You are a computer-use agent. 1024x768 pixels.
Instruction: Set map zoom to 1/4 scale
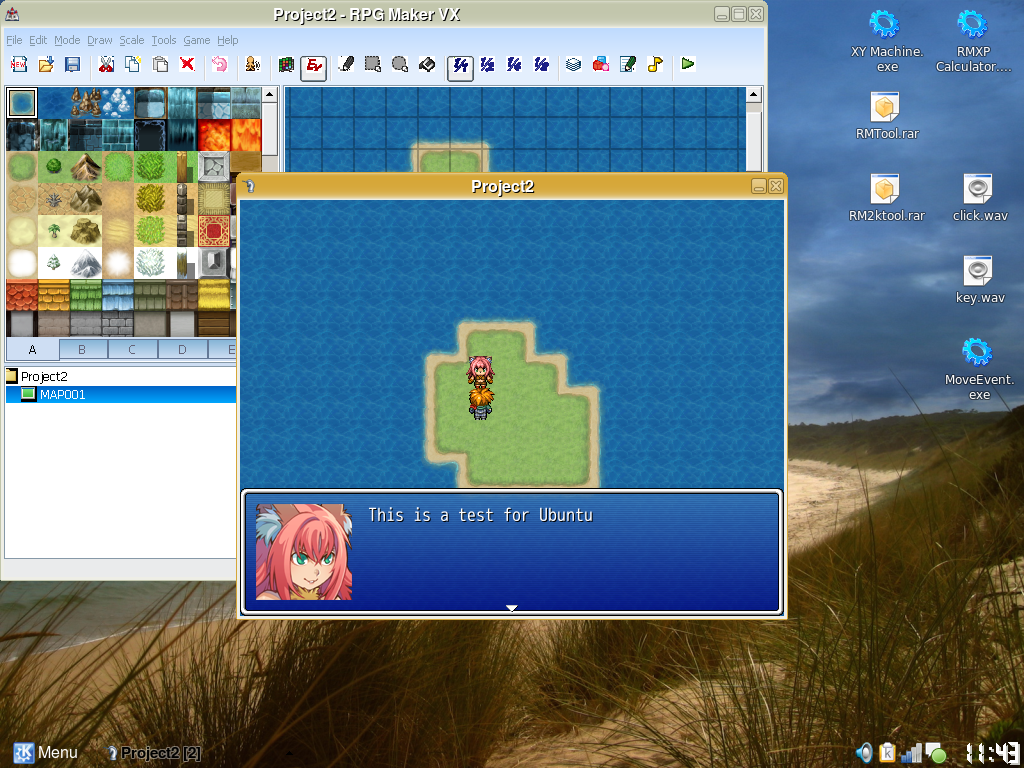pyautogui.click(x=515, y=64)
